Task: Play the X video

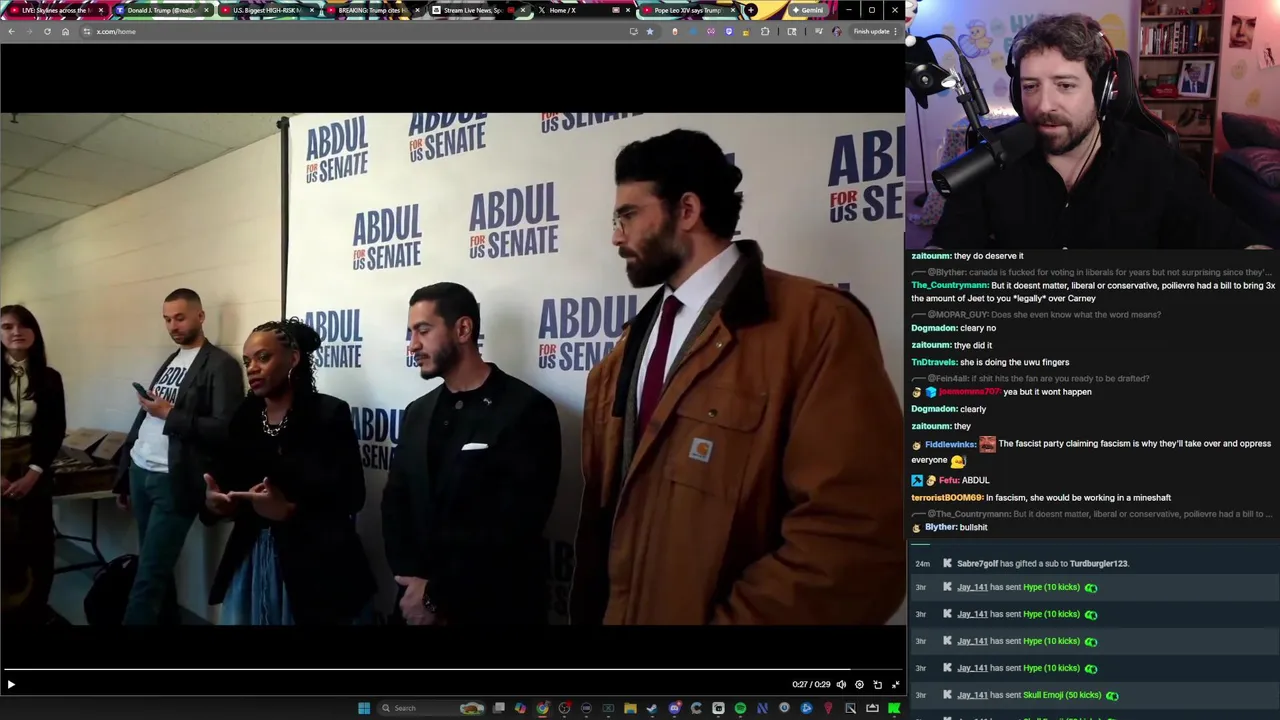Action: [x=11, y=685]
